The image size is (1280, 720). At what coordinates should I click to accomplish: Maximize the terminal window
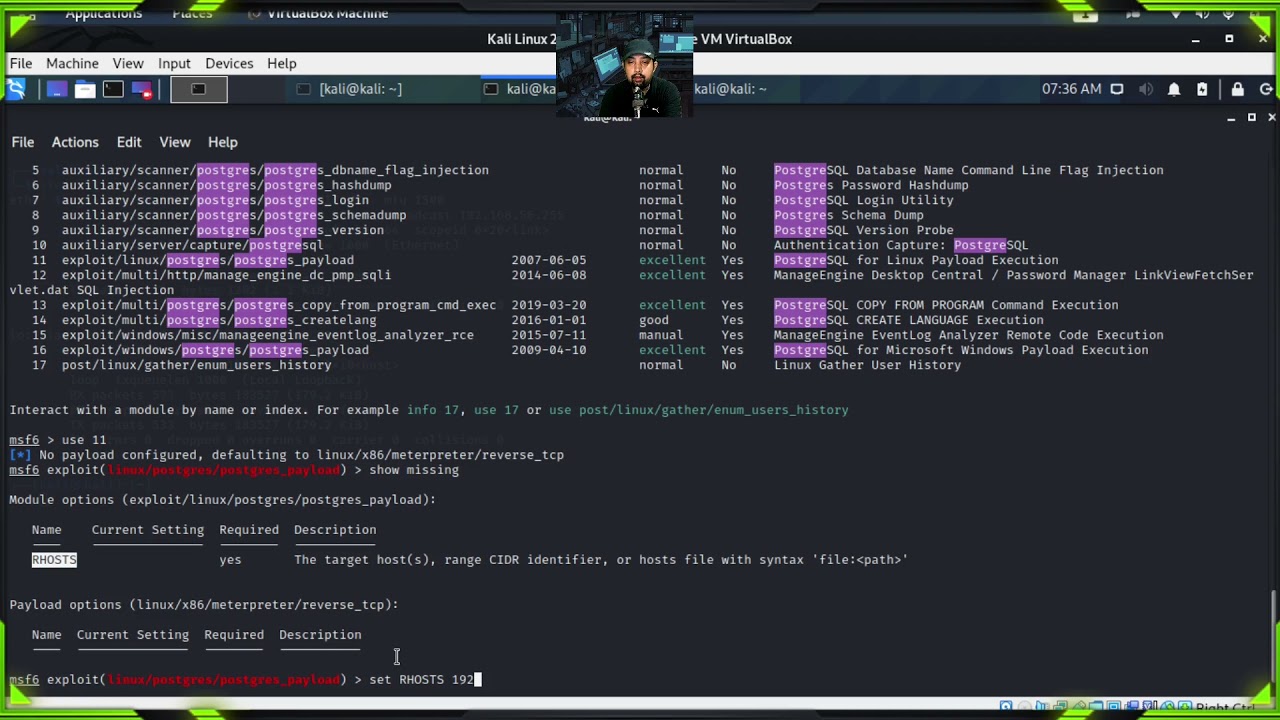click(x=1251, y=118)
